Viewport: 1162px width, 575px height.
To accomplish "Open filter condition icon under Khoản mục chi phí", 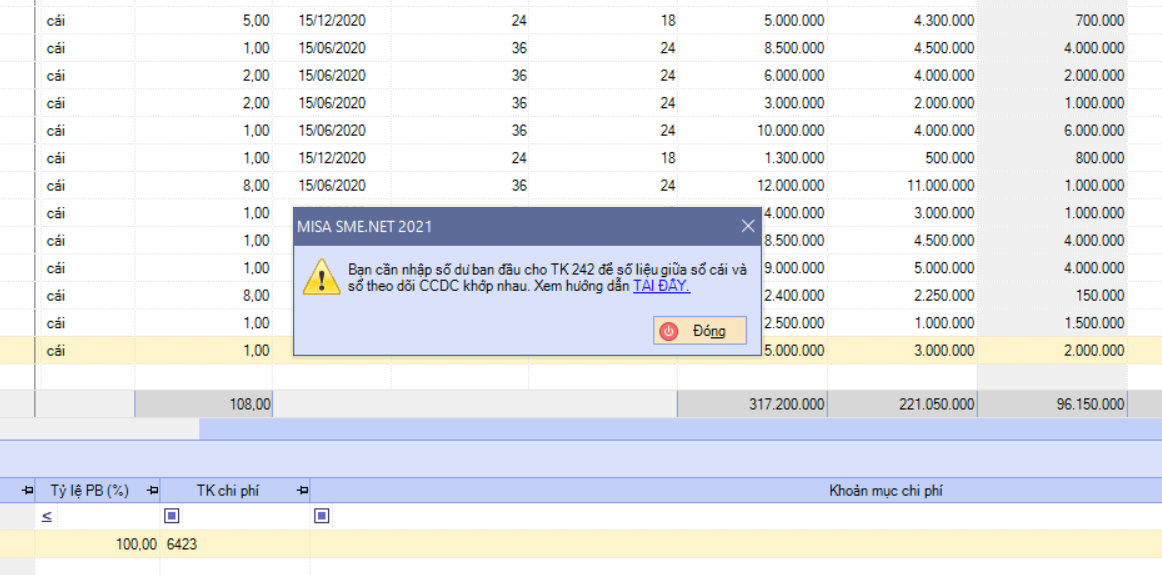I will pos(322,516).
